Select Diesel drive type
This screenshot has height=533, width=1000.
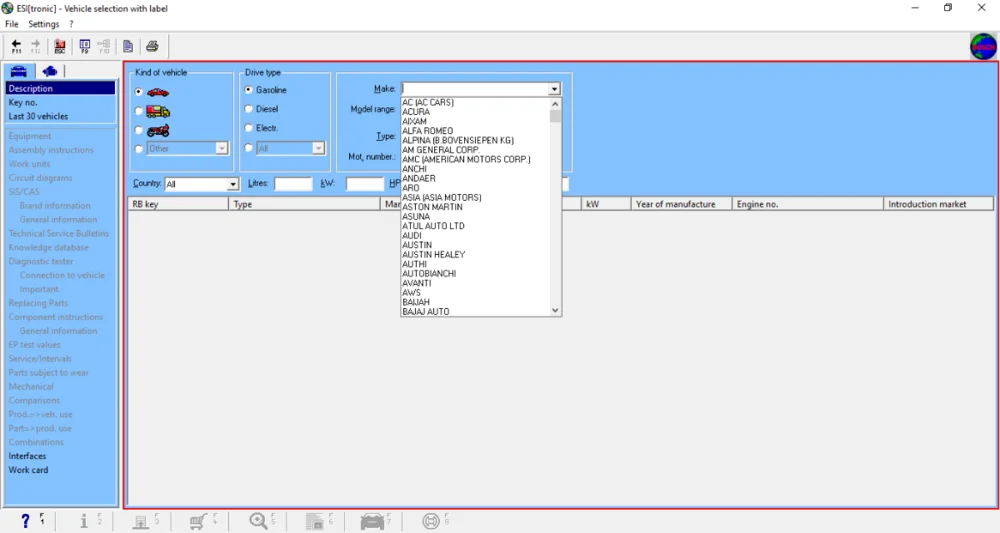tap(249, 109)
